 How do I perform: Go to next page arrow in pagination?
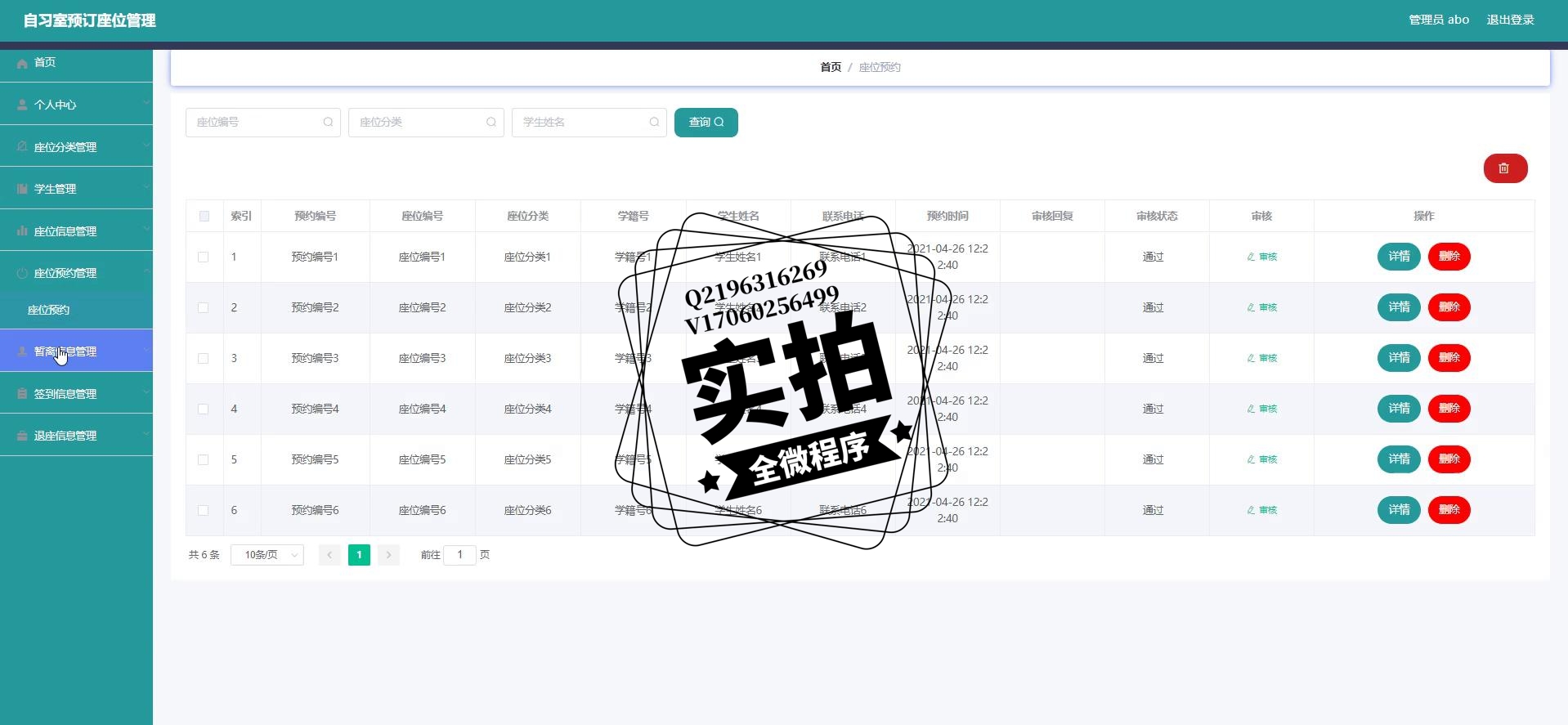click(x=388, y=555)
